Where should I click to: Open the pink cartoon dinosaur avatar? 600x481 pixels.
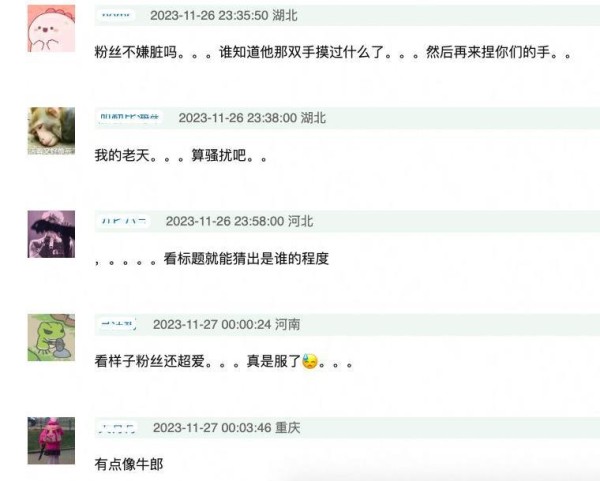(51, 28)
